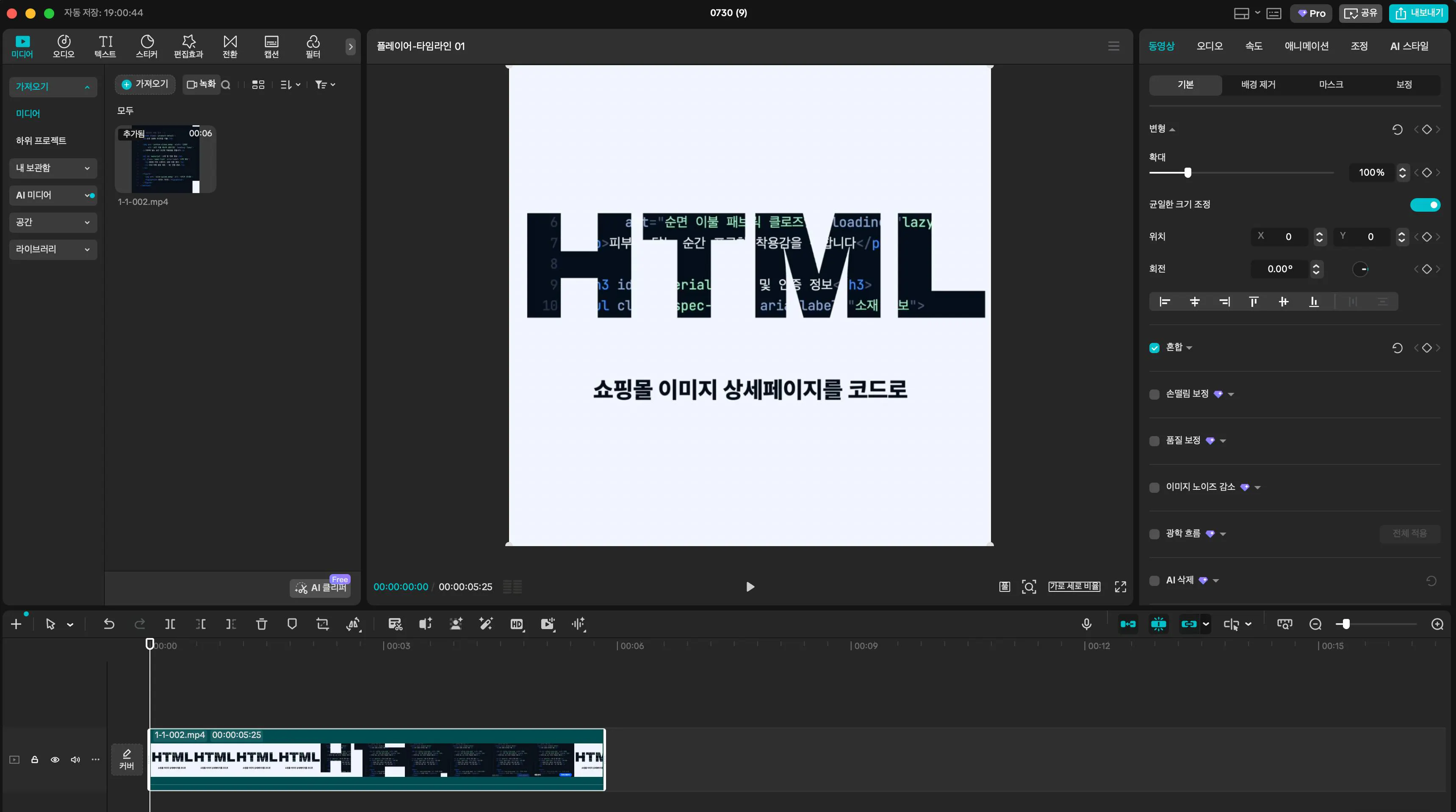Switch to the 오디오 inspector tab

tap(1210, 46)
